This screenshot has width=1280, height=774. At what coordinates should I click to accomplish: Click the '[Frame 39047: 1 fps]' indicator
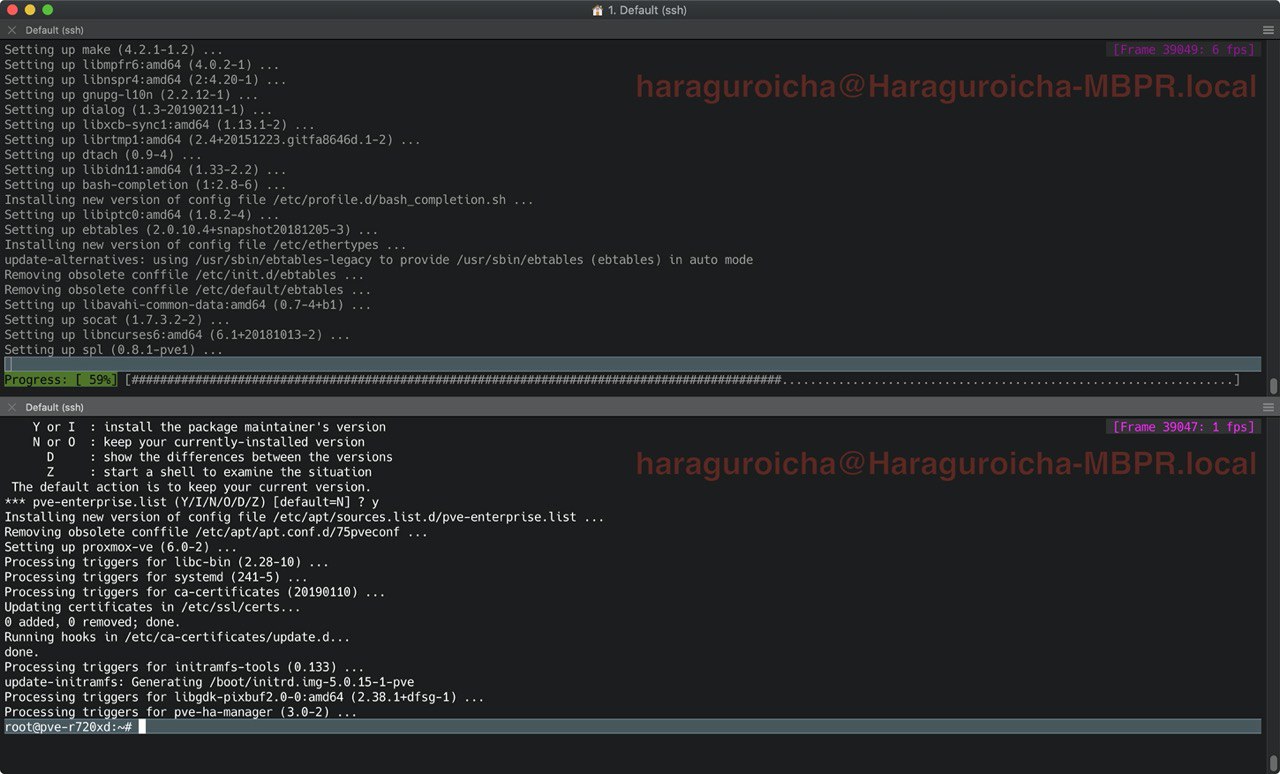(1183, 426)
